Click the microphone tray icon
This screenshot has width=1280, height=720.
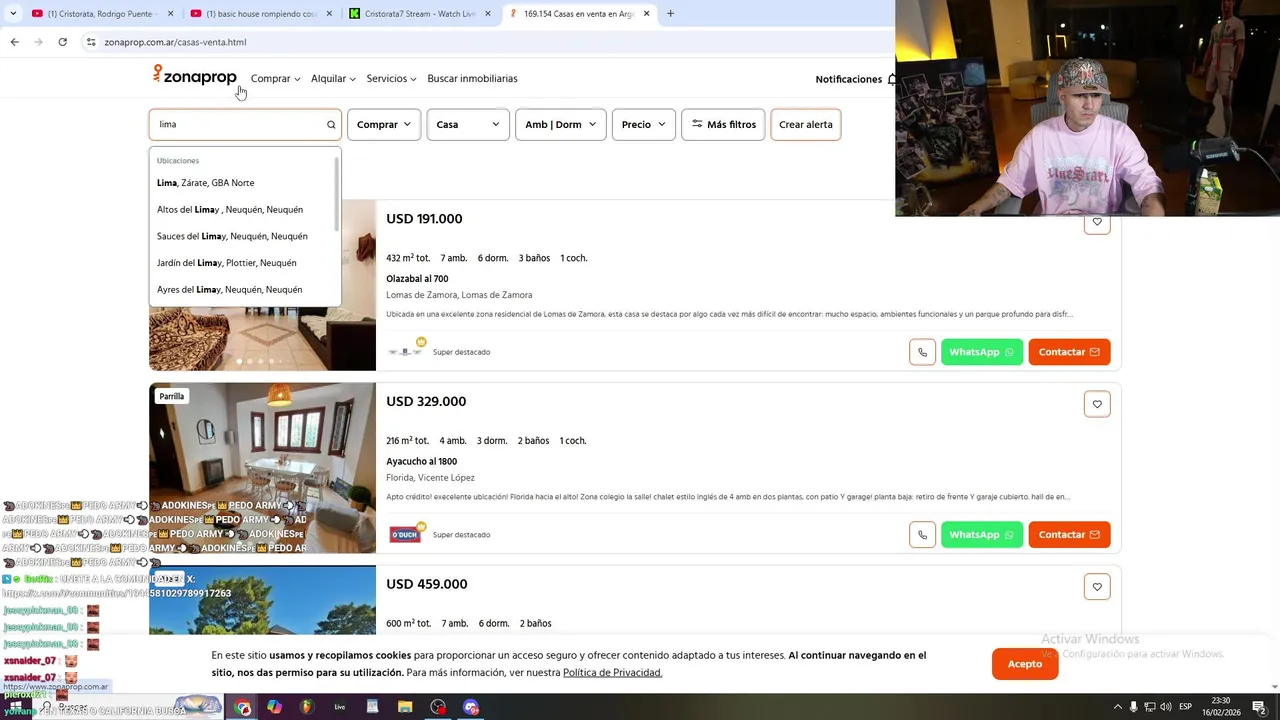[x=1133, y=707]
